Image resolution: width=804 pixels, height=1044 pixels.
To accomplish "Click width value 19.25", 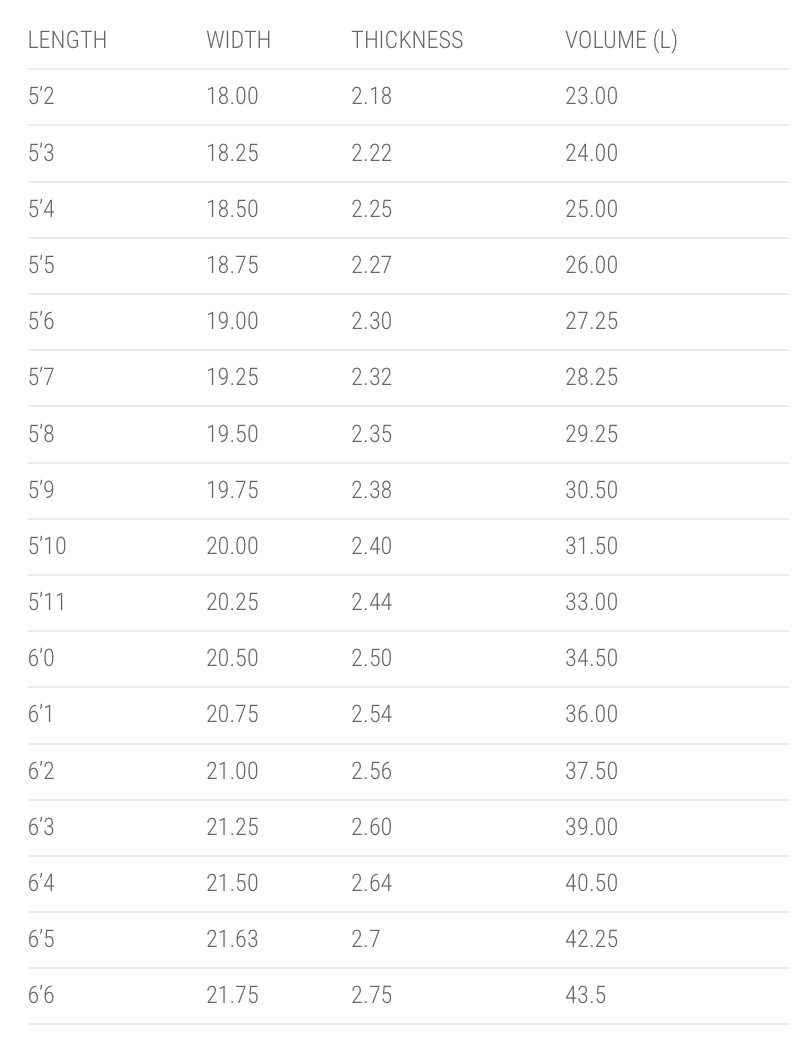I will point(232,377).
